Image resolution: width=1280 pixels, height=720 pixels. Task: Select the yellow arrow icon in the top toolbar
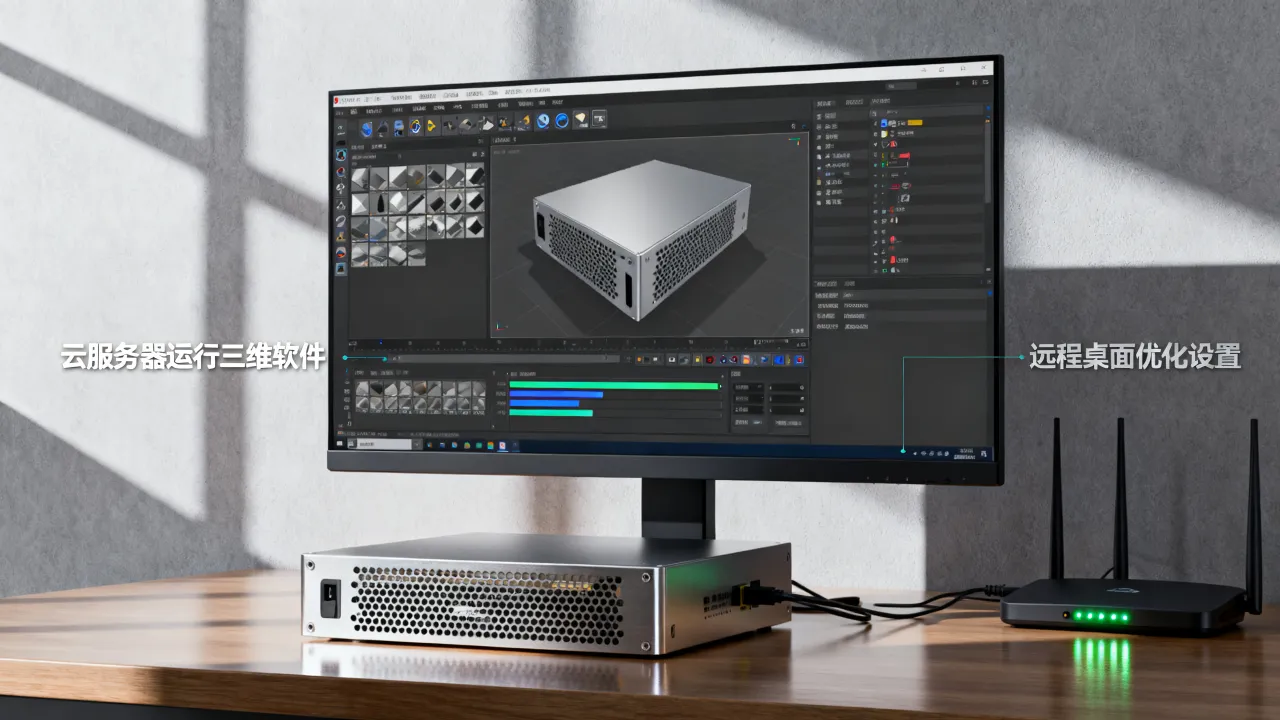click(x=431, y=126)
